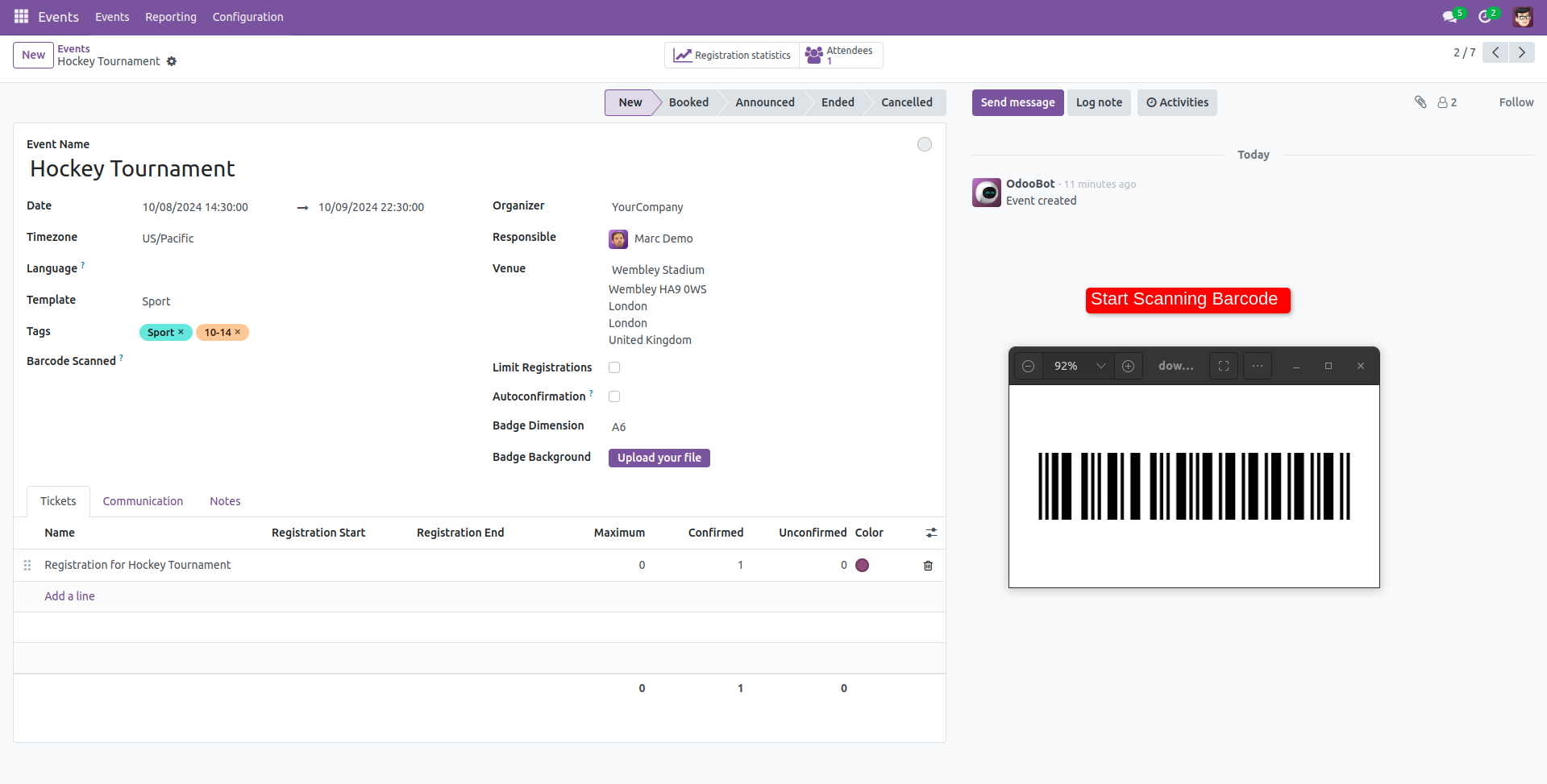Edit the start date 10/08/2024 14:30:00

point(214,207)
